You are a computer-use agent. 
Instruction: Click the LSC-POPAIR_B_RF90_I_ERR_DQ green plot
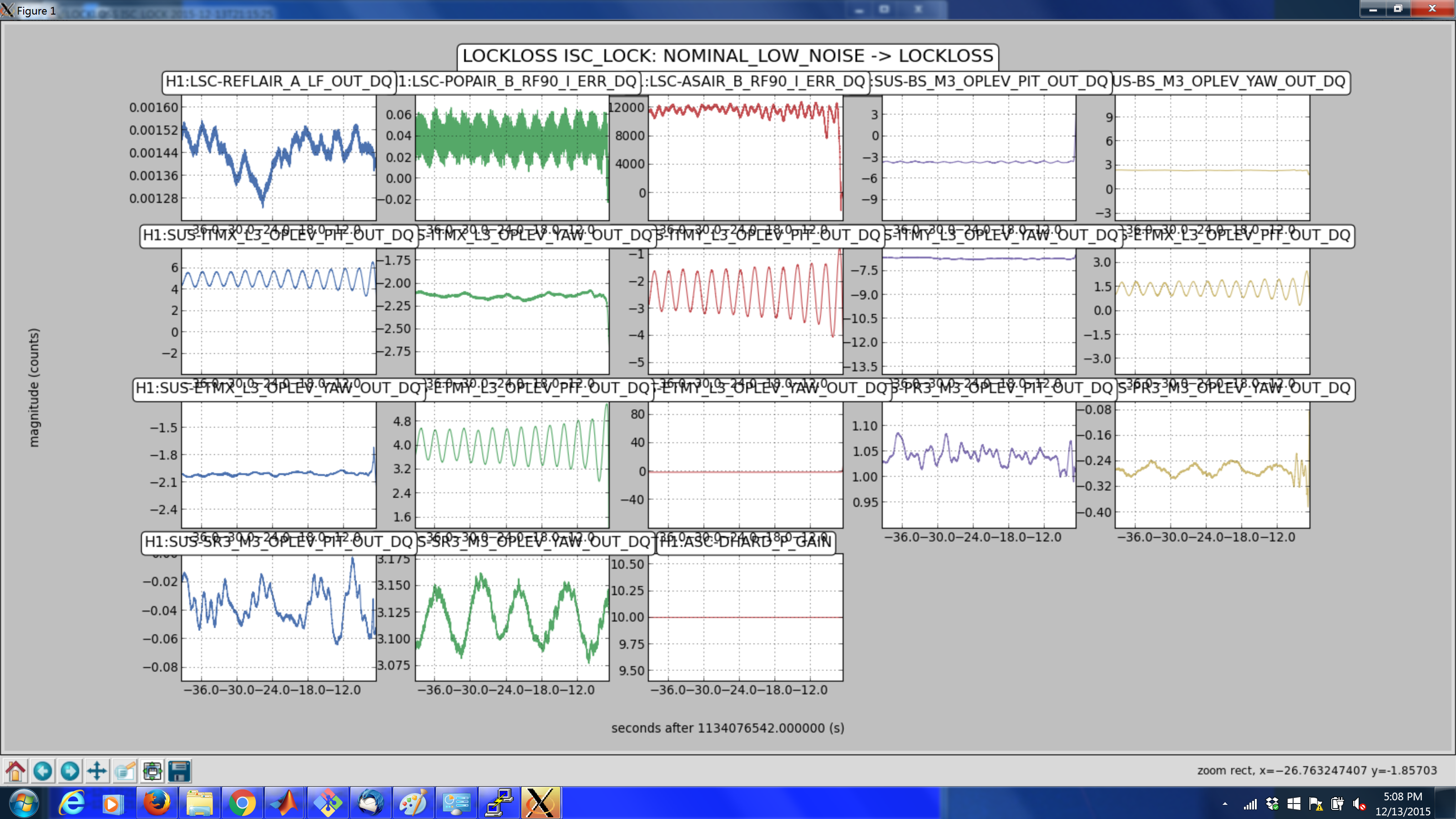pos(512,158)
